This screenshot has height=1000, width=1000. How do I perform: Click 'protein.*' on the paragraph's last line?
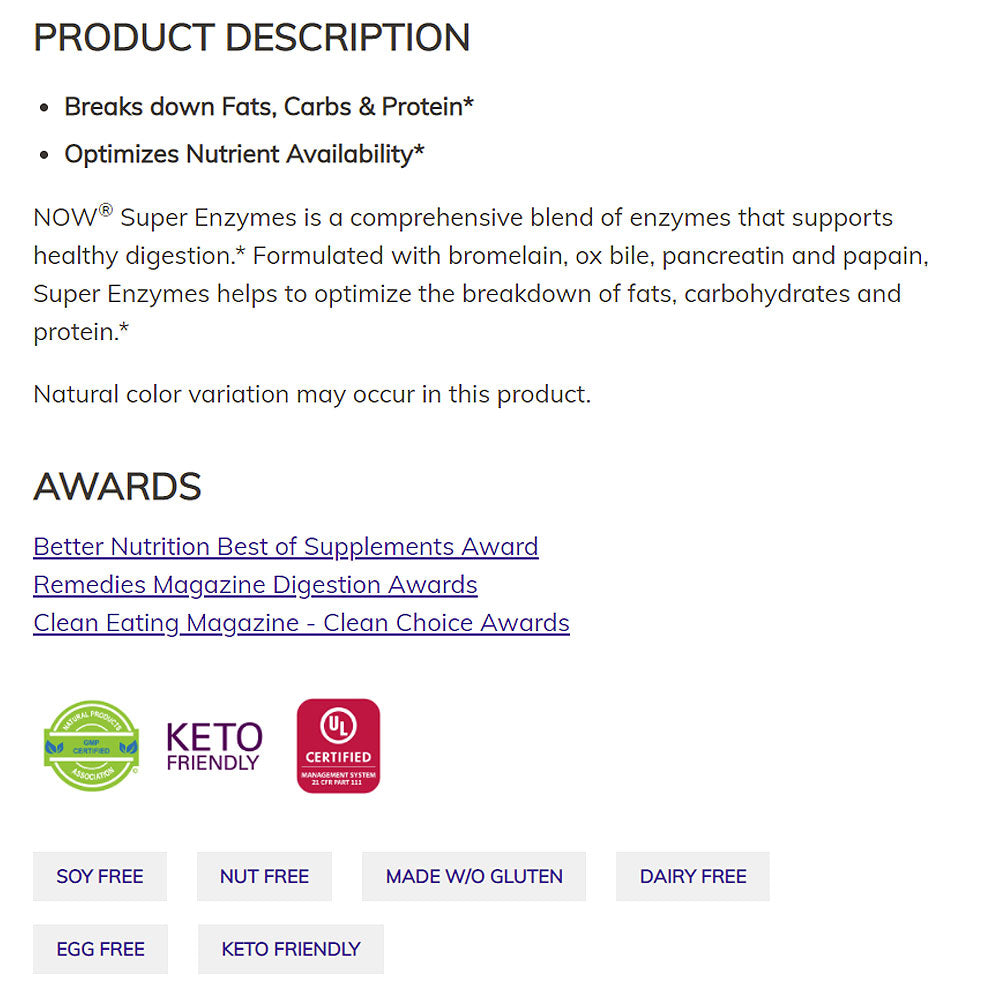[x=81, y=332]
